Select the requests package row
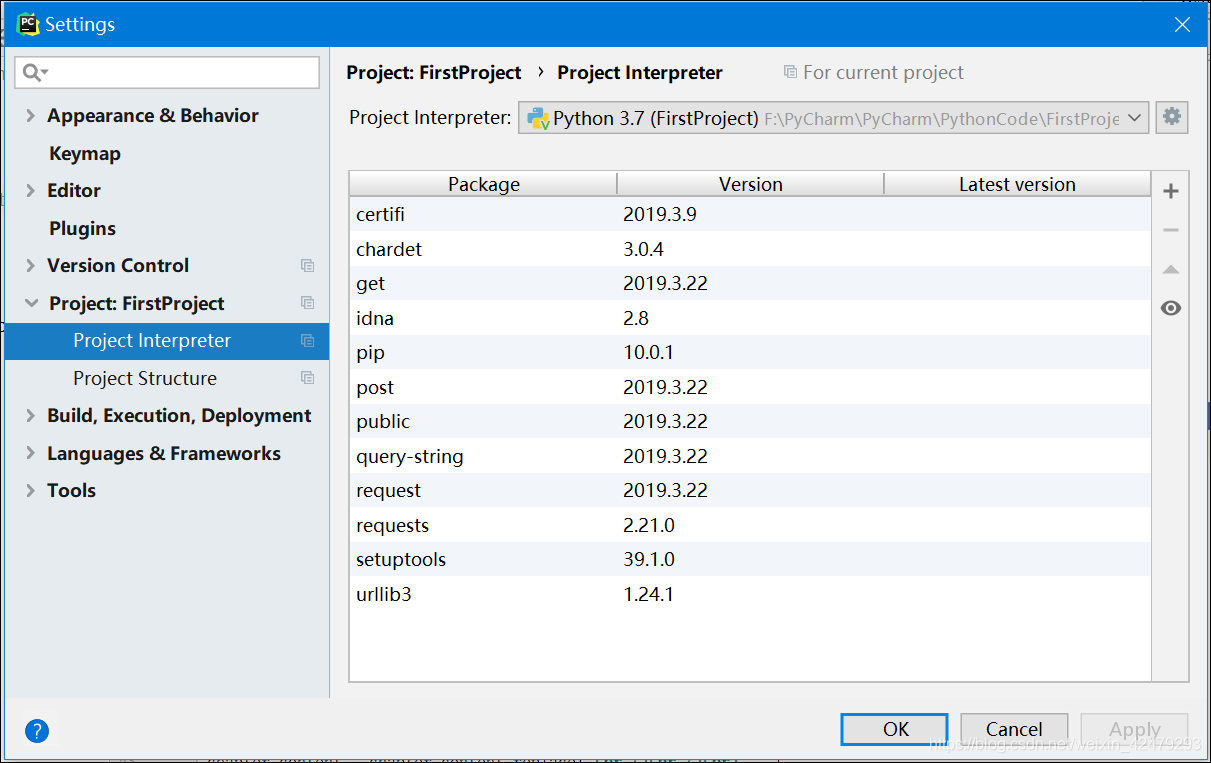This screenshot has height=763, width=1211. tap(750, 525)
